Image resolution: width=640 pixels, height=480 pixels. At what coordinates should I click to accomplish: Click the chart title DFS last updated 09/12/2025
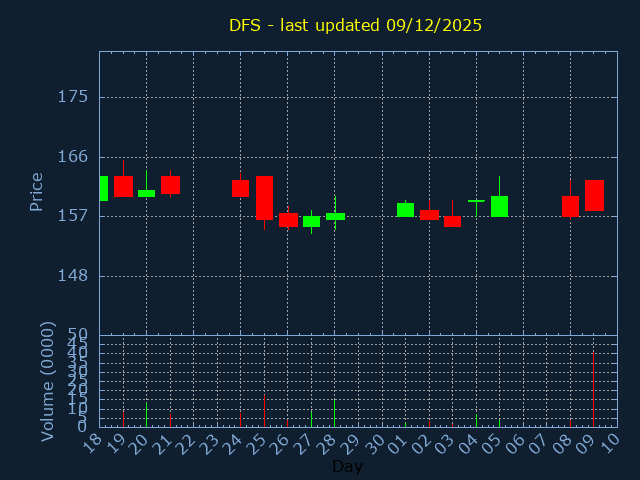pyautogui.click(x=355, y=25)
